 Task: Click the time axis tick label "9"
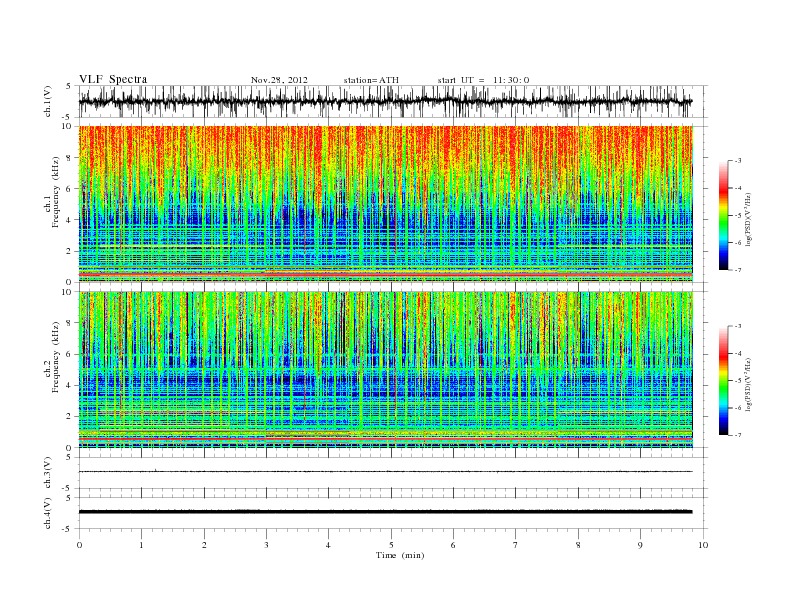(640, 545)
